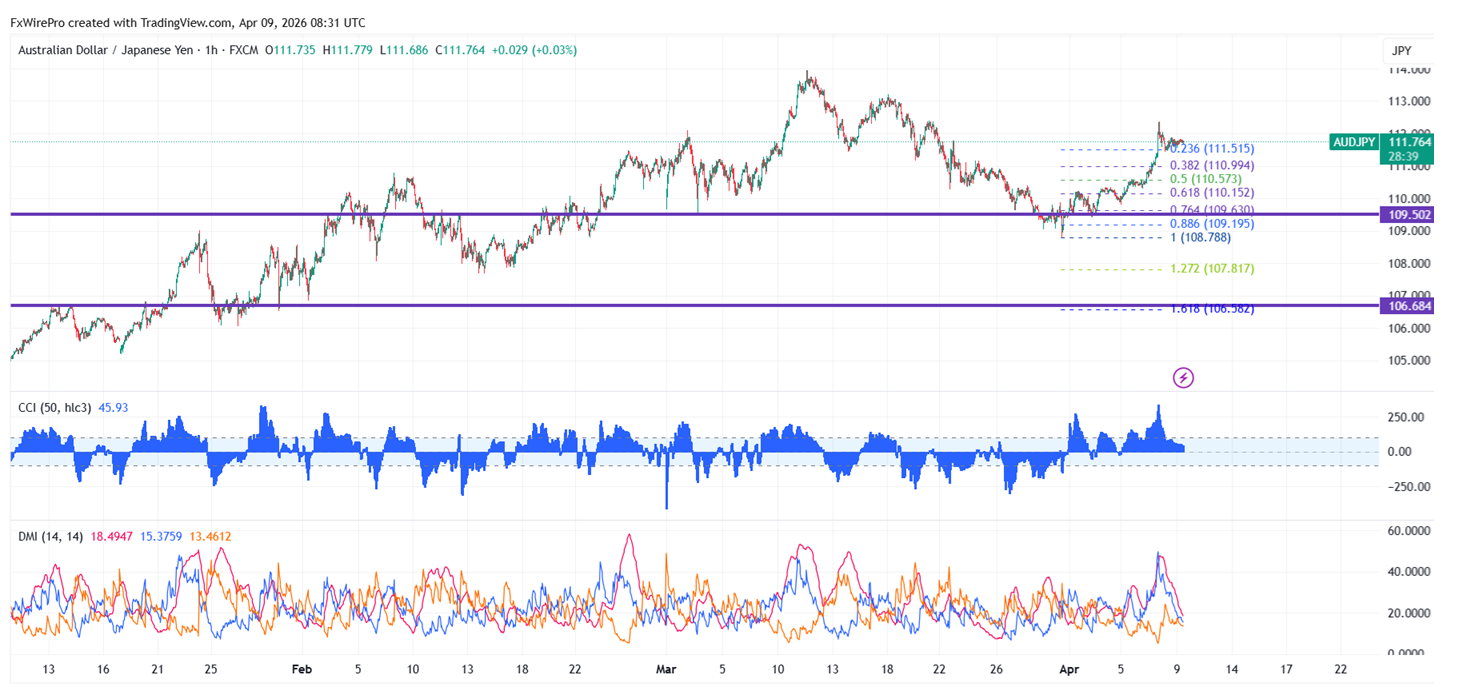Select the AUDJPY symbol price tag
Screen dimensions: 1468x687
pyautogui.click(x=1354, y=142)
